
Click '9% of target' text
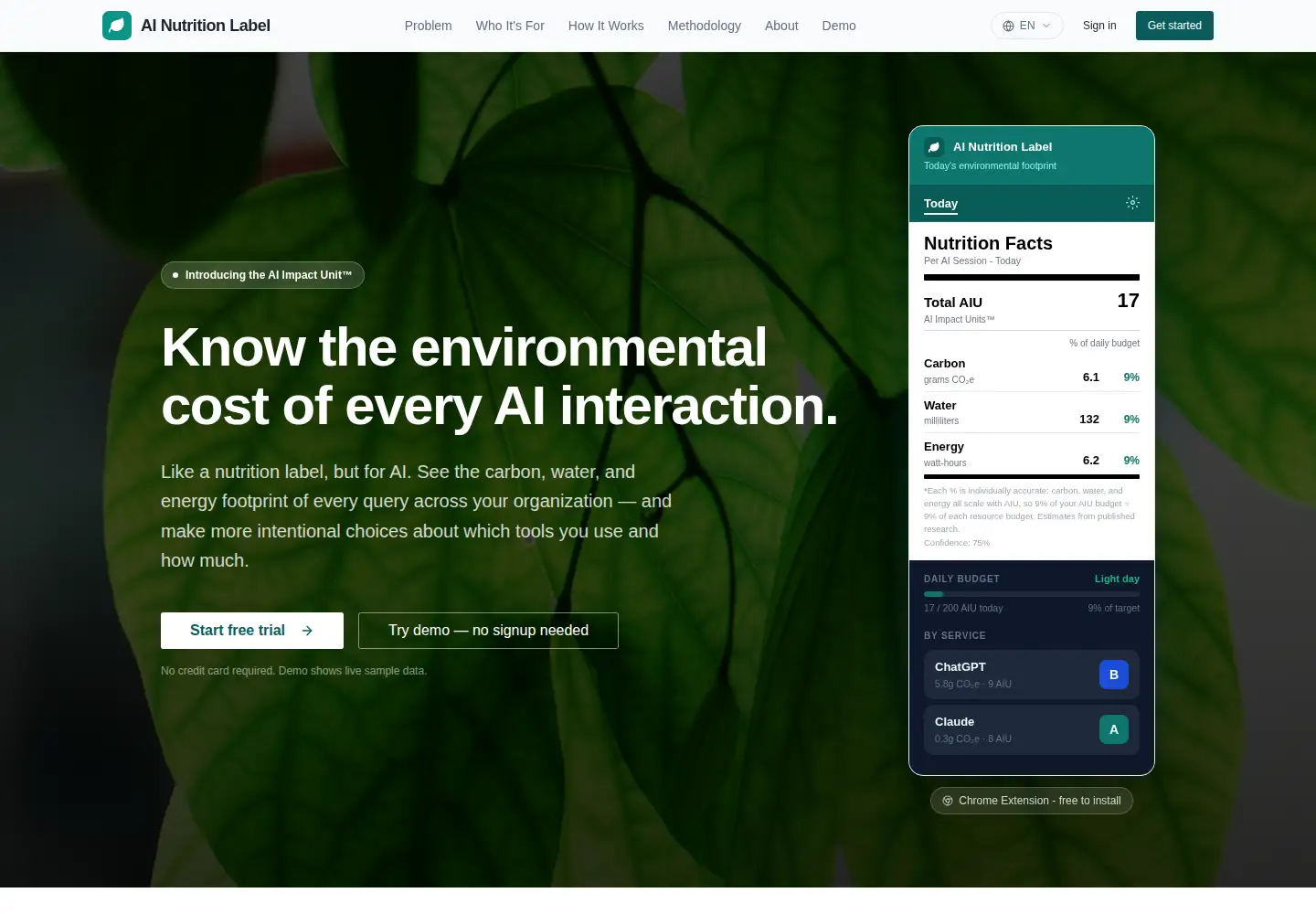(1113, 608)
